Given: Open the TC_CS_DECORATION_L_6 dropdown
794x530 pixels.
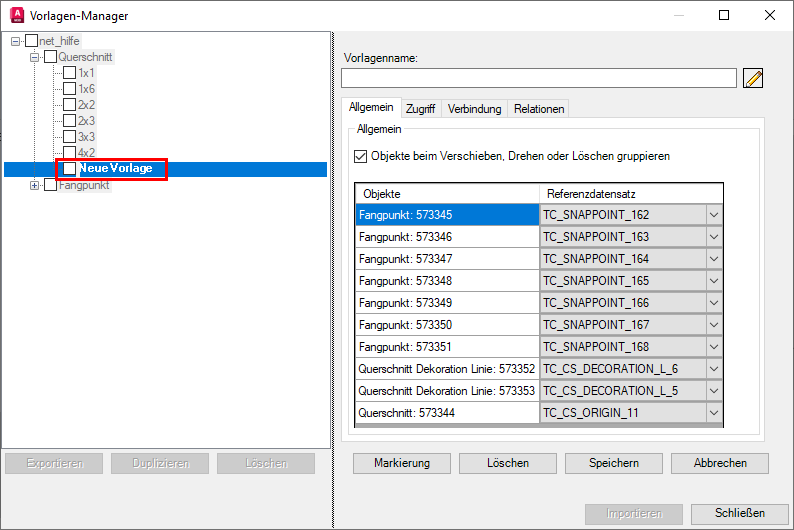Looking at the screenshot, I should tap(713, 369).
